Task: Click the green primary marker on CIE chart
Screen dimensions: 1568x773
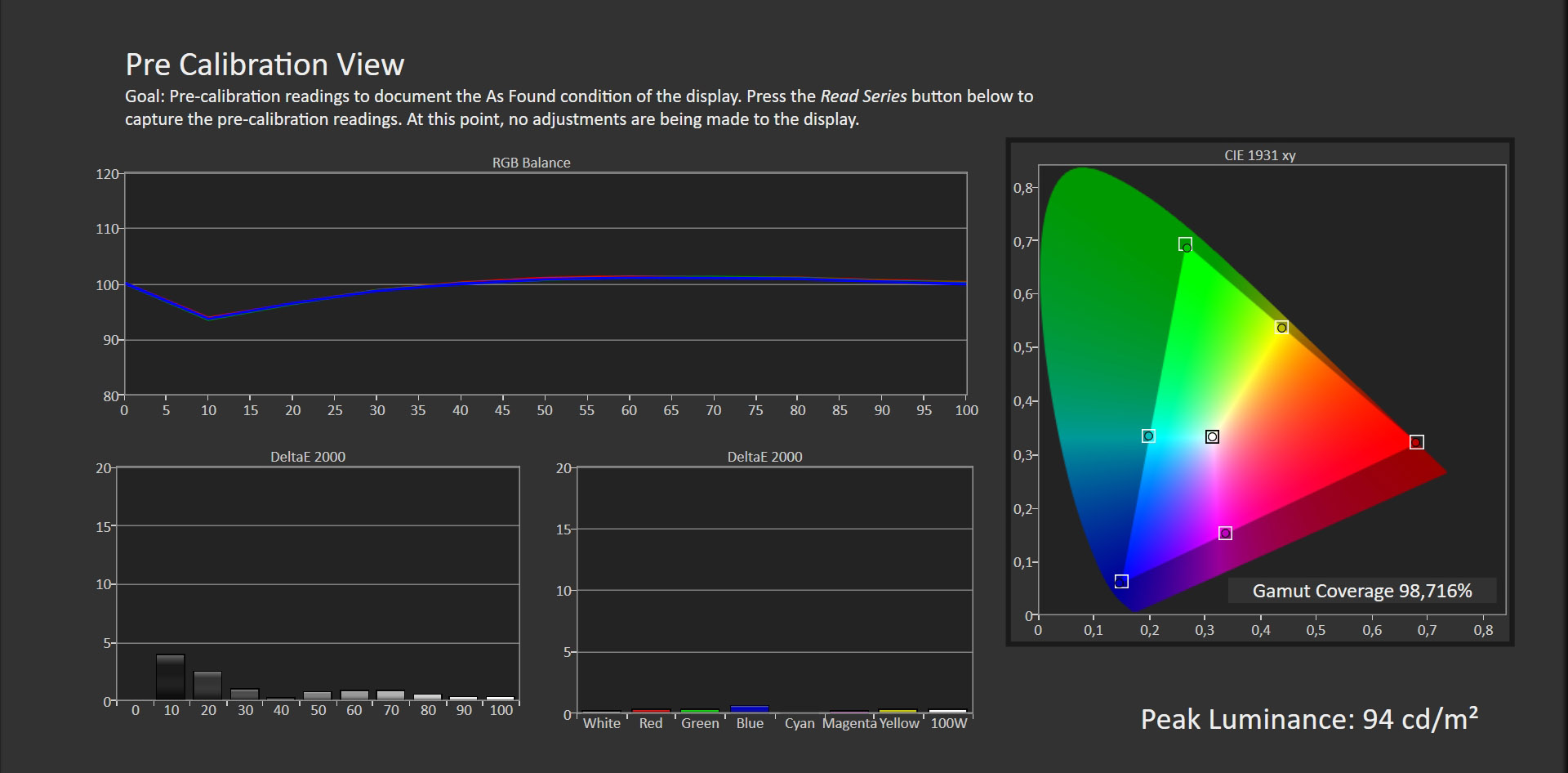Action: pos(1185,244)
